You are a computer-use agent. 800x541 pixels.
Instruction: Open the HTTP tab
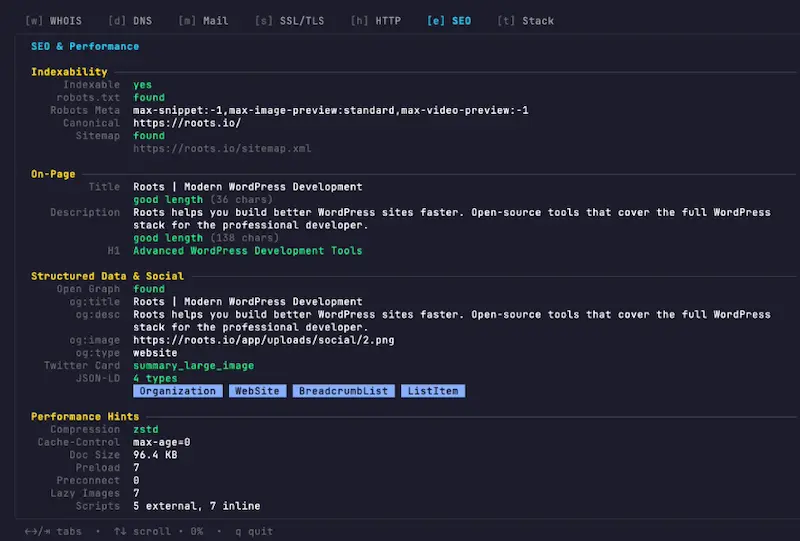[375, 20]
